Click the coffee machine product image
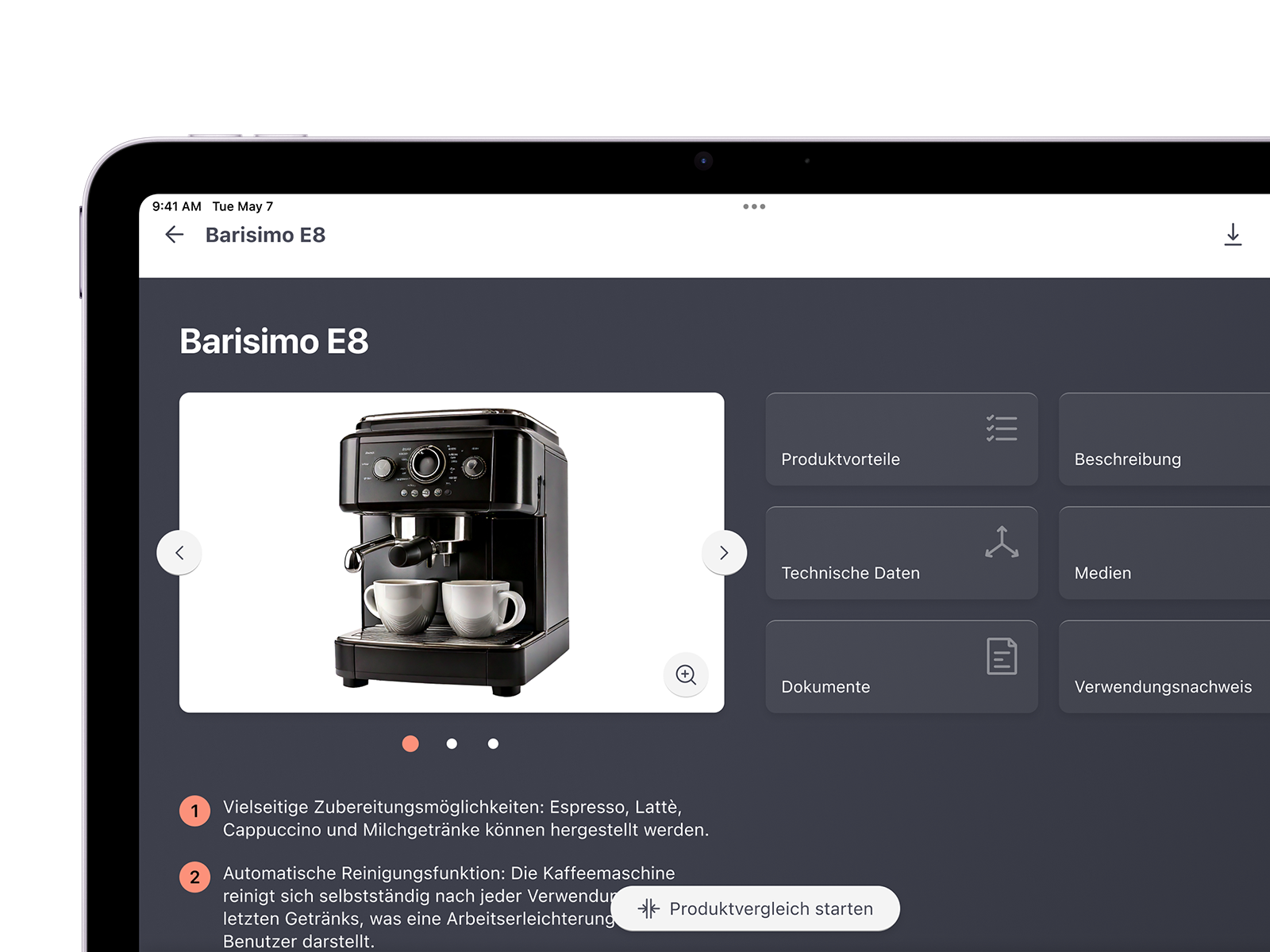Screen dimensions: 1270x952 click(451, 552)
